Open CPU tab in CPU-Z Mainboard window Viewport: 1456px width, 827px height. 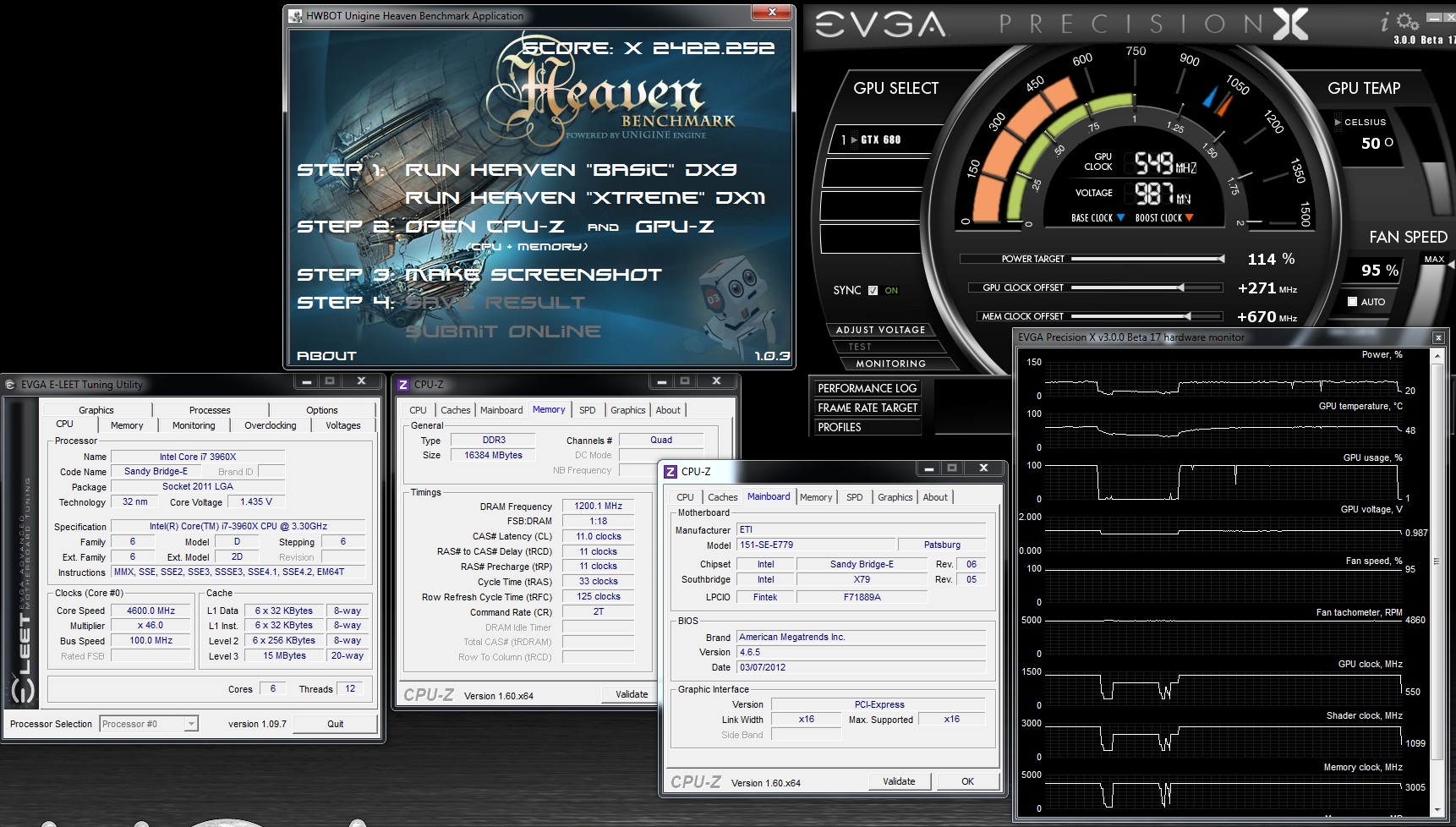(x=685, y=497)
